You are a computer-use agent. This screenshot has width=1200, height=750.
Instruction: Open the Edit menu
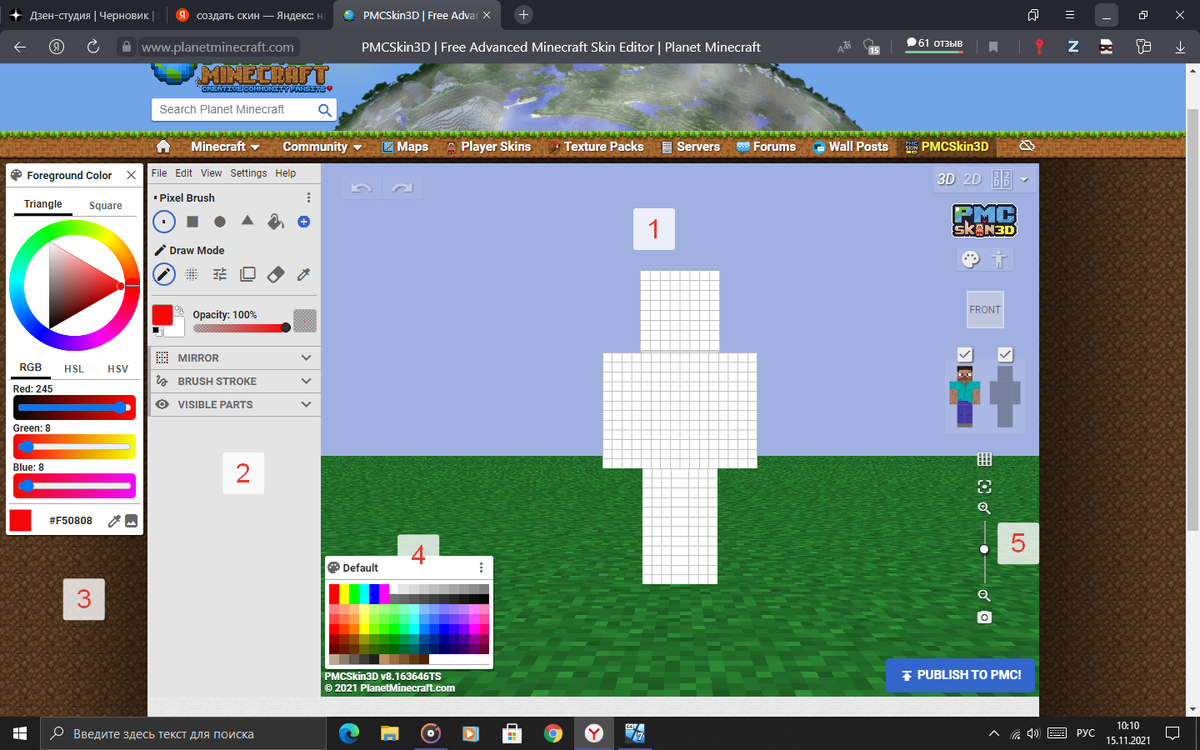[184, 173]
